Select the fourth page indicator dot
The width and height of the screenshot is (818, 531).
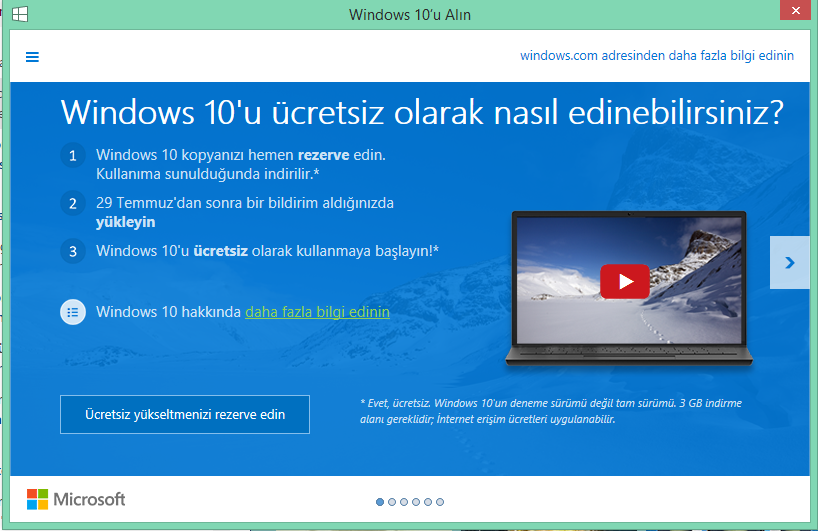[x=416, y=502]
